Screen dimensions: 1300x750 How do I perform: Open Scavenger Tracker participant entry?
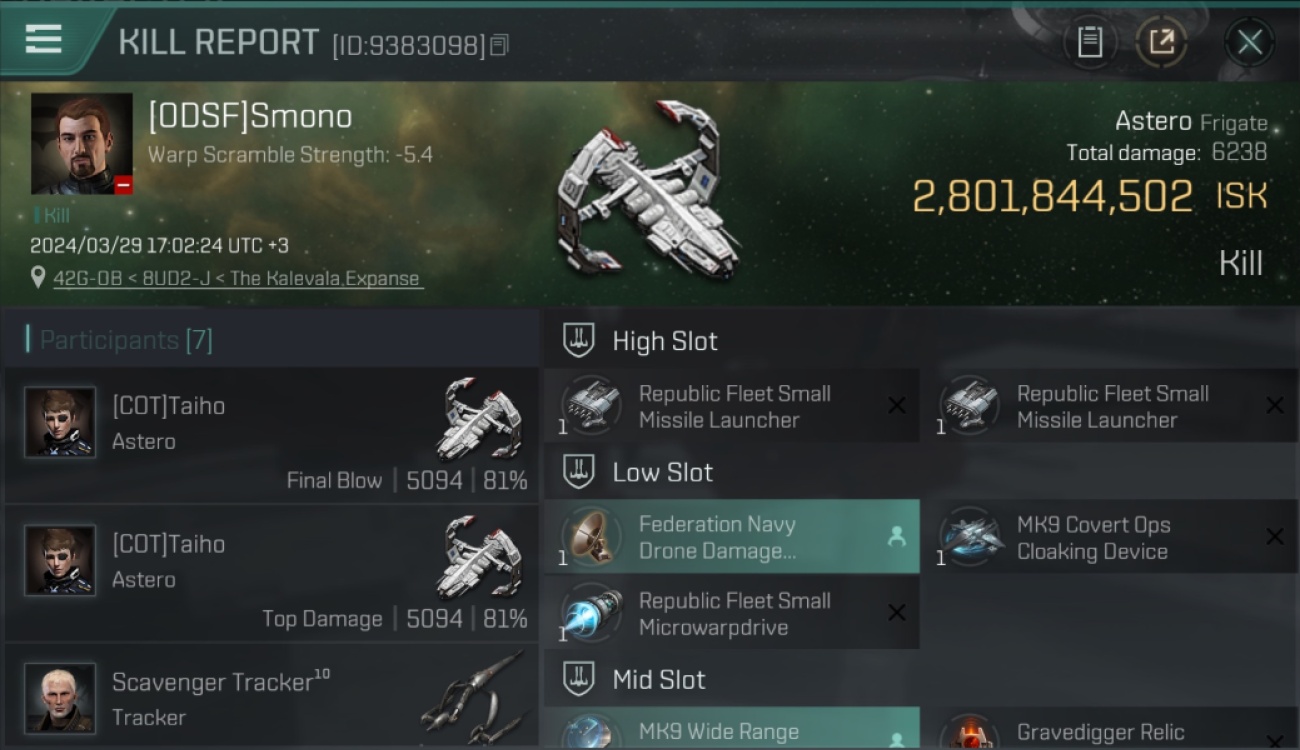271,697
